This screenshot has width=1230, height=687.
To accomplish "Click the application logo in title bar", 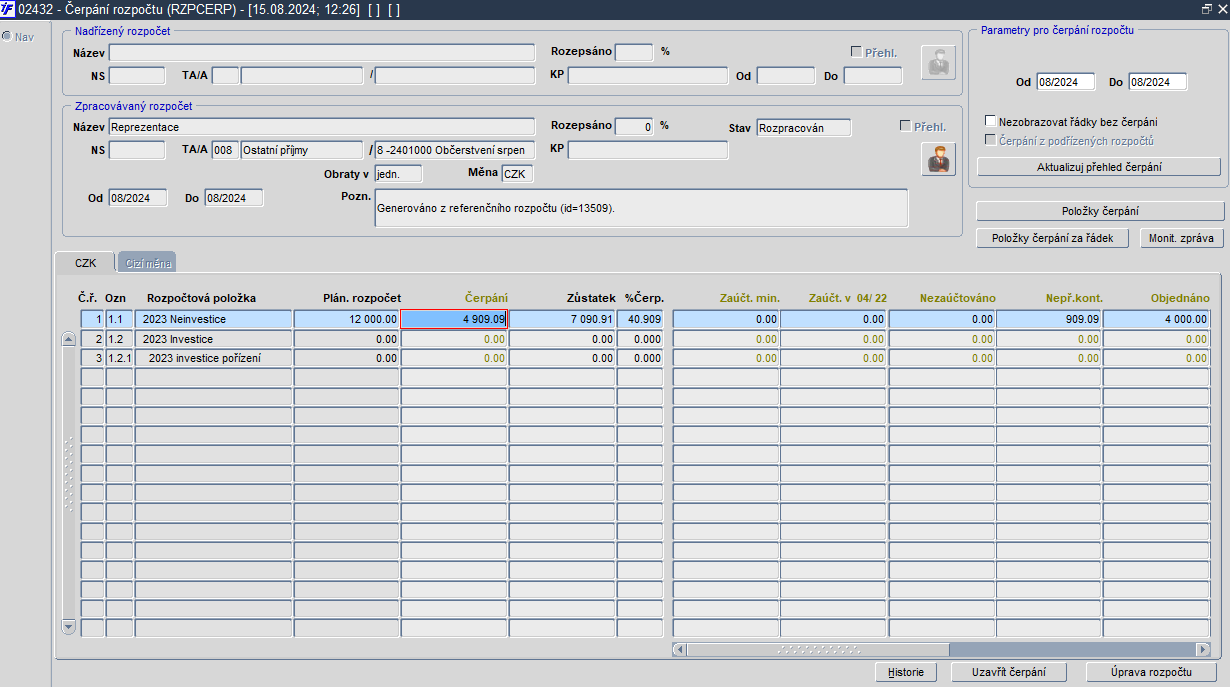I will pos(8,8).
